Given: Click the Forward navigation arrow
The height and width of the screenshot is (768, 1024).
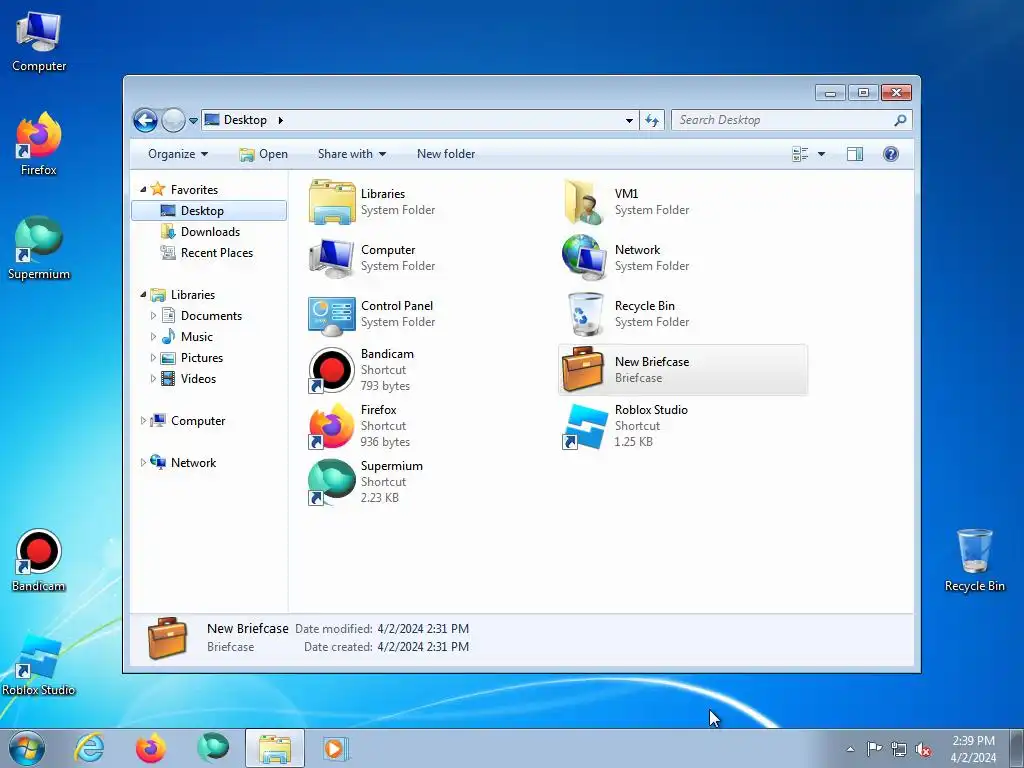Looking at the screenshot, I should (173, 120).
